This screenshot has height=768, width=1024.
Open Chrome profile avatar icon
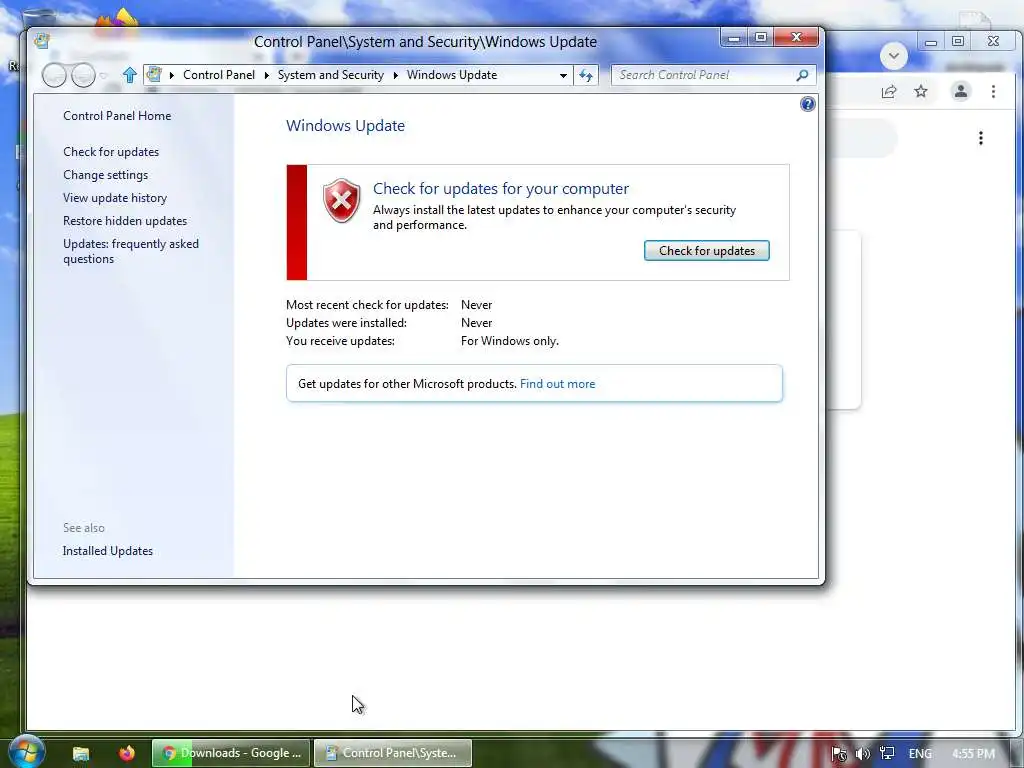click(x=961, y=91)
